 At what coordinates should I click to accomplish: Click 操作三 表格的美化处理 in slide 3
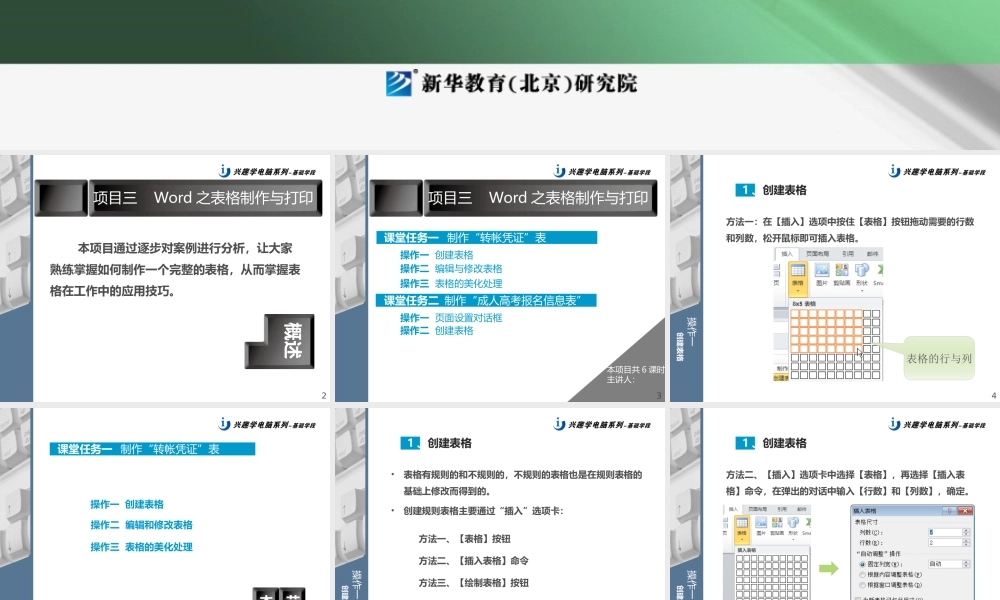click(451, 283)
